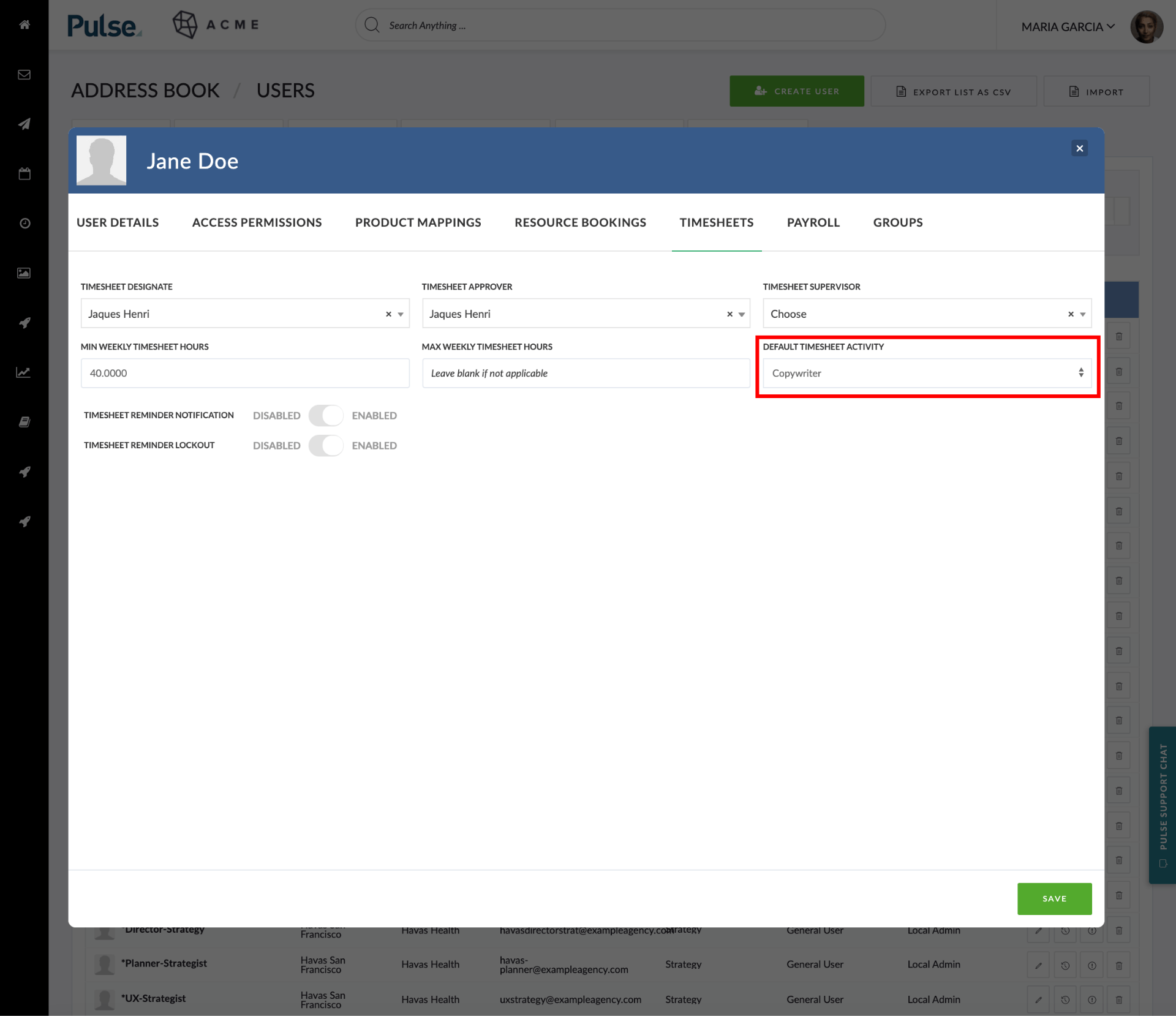Image resolution: width=1176 pixels, height=1016 pixels.
Task: Enable the Timesheet Reminder Notification toggle
Action: pos(326,415)
